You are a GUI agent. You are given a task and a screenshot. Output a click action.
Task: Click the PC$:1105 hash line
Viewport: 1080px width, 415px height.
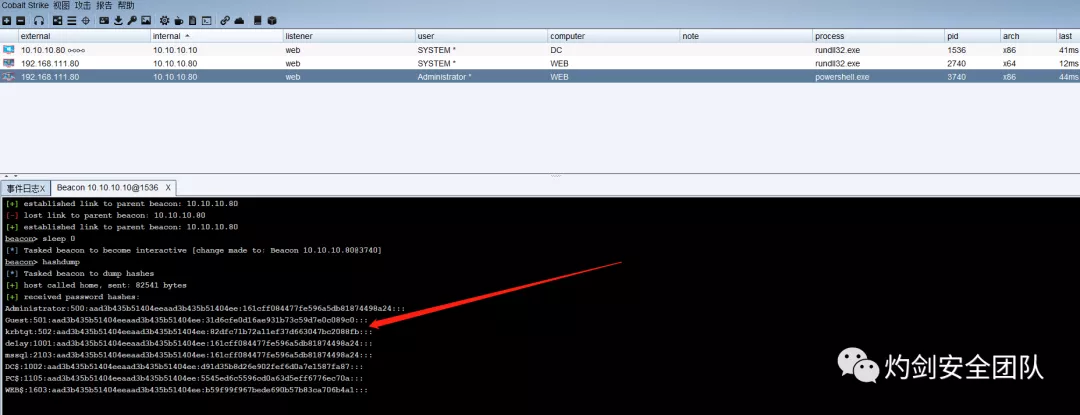tap(184, 378)
